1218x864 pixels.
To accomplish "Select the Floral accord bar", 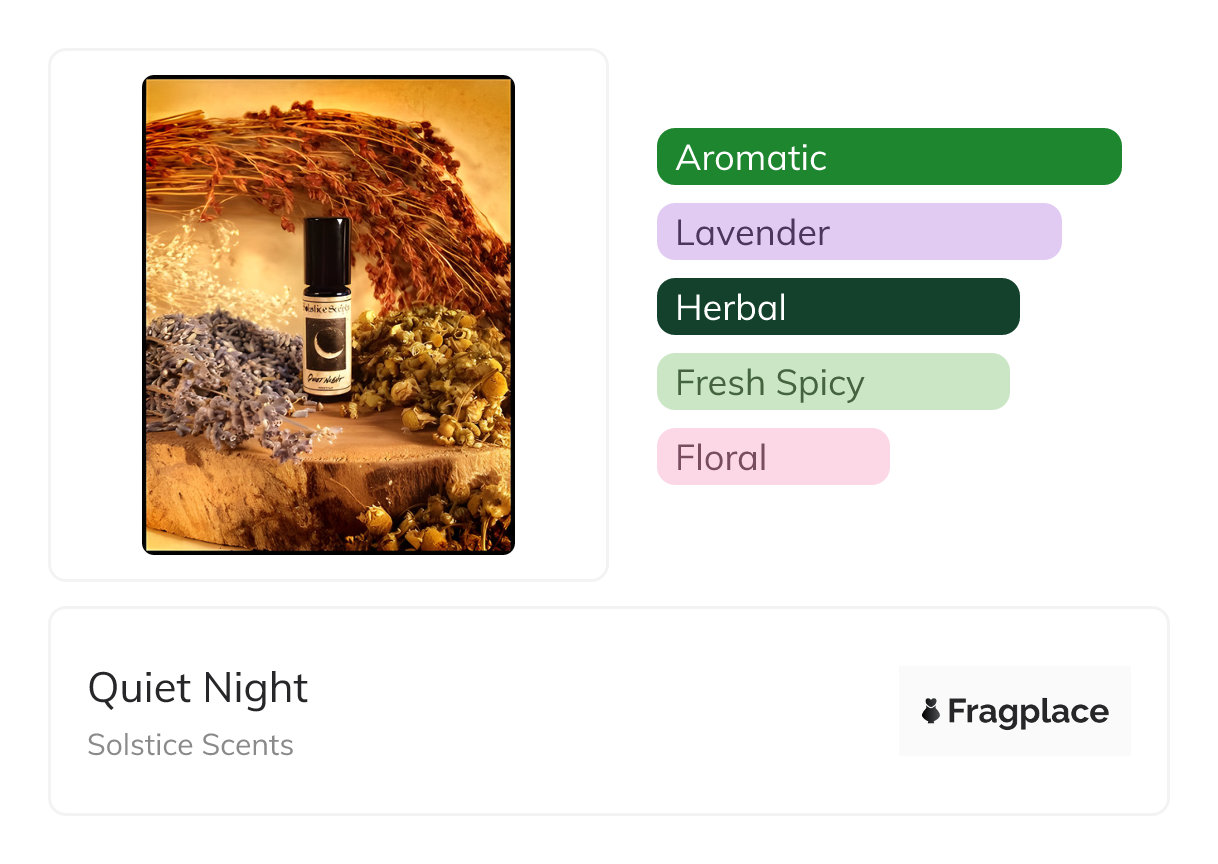I will (772, 457).
